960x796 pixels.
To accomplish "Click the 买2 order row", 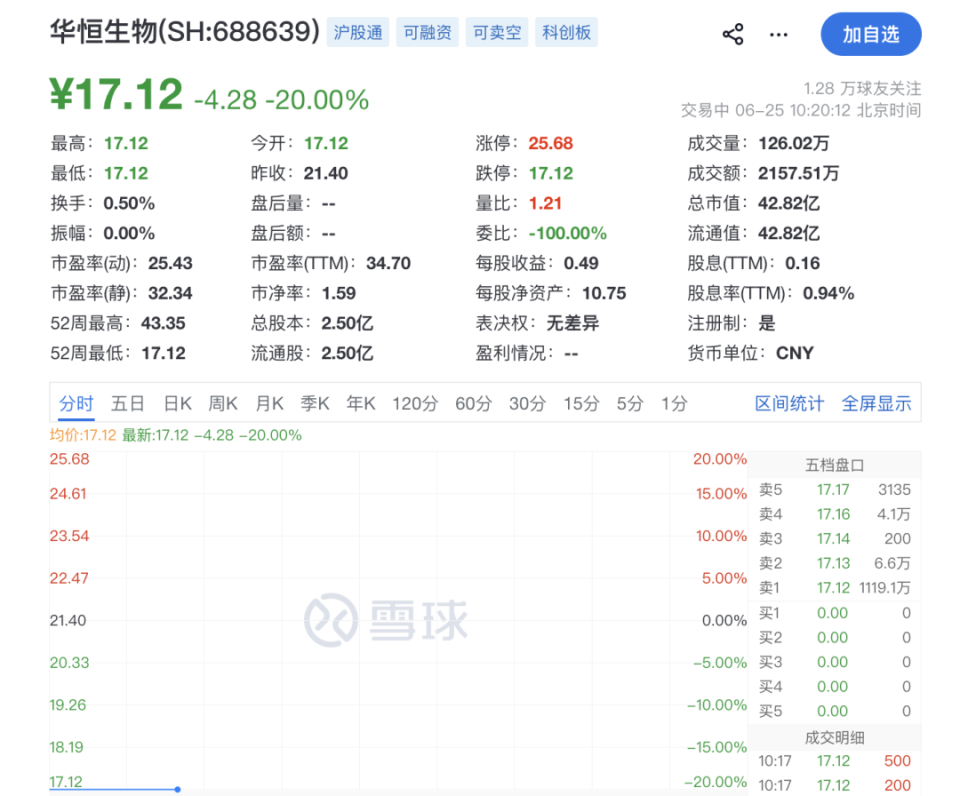I will (x=834, y=637).
